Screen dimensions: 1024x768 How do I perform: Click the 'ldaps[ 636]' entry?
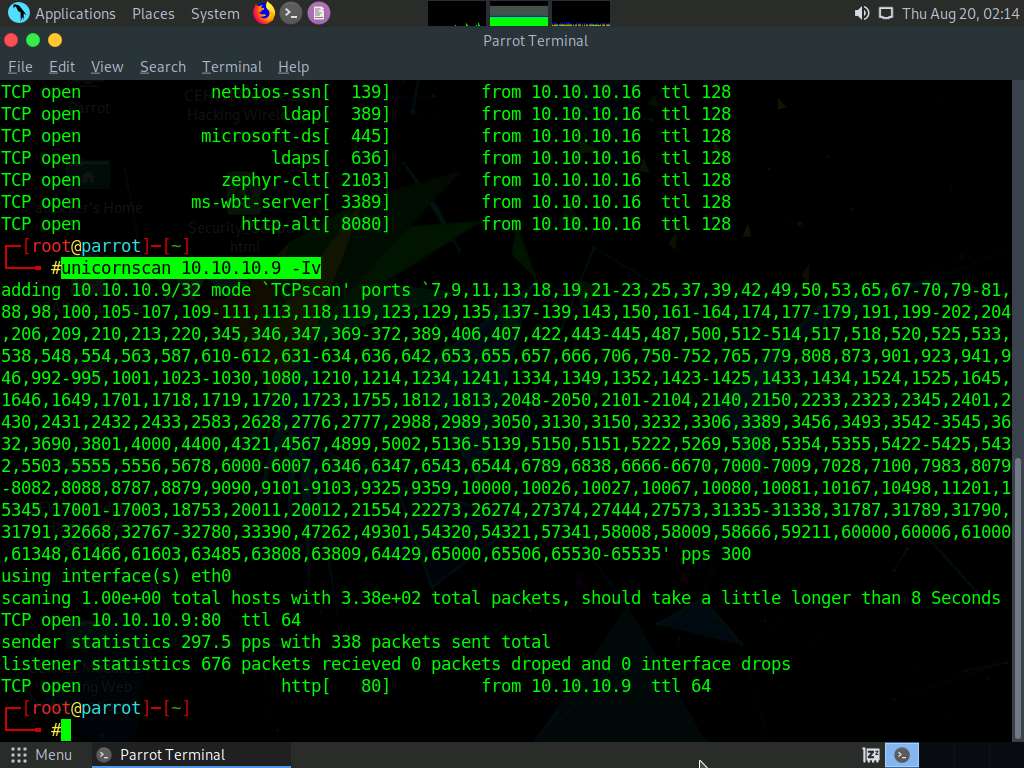coord(330,158)
